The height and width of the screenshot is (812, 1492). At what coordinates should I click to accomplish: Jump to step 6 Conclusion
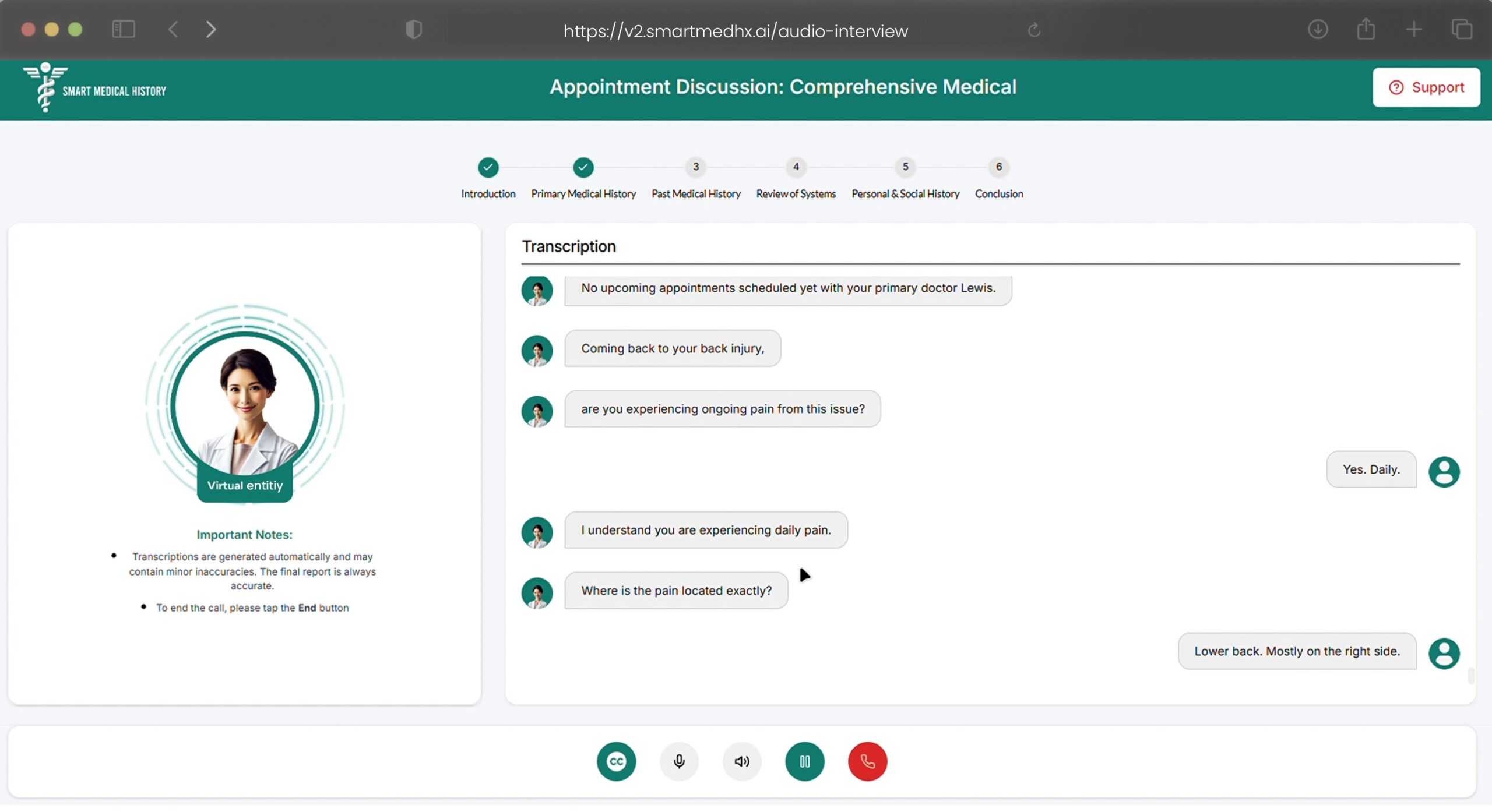coord(998,167)
